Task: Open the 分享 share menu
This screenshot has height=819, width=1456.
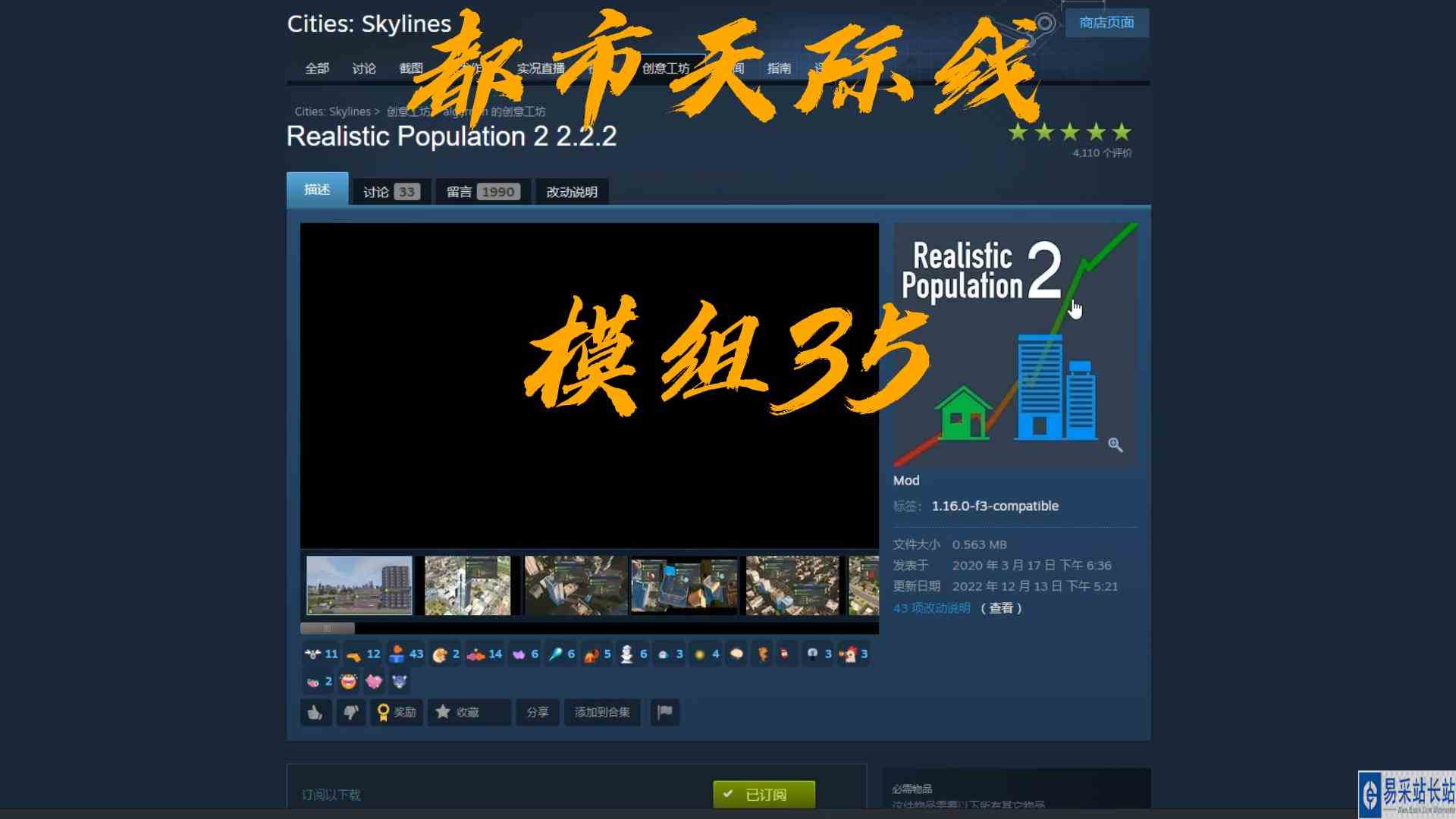Action: (537, 712)
